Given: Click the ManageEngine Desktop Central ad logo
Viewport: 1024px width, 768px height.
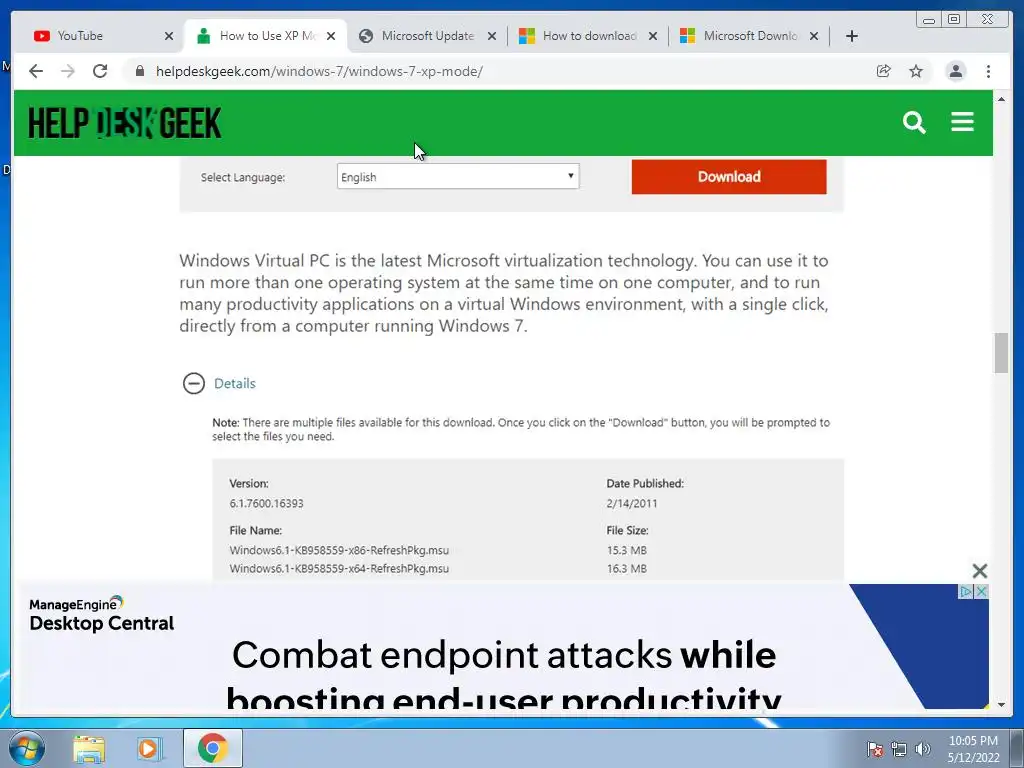Looking at the screenshot, I should click(x=101, y=614).
